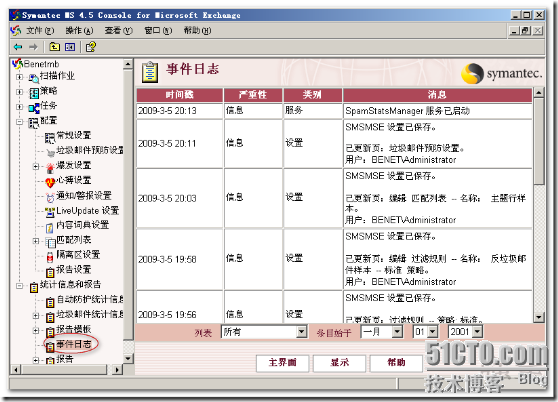Sort by the 消息 column header
This screenshot has width=558, height=402.
click(x=437, y=95)
